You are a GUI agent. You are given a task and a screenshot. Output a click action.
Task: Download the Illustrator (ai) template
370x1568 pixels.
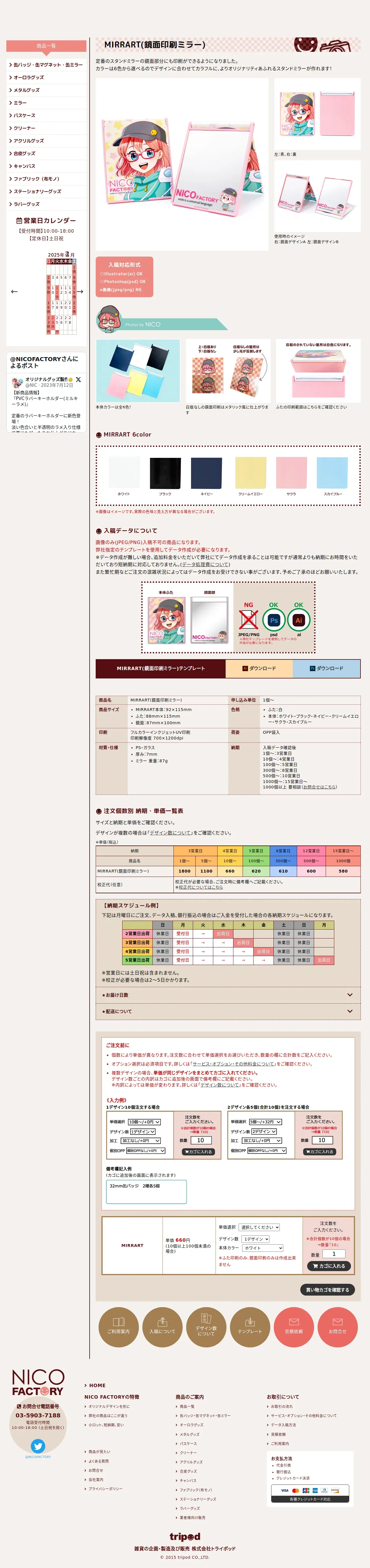click(x=259, y=668)
